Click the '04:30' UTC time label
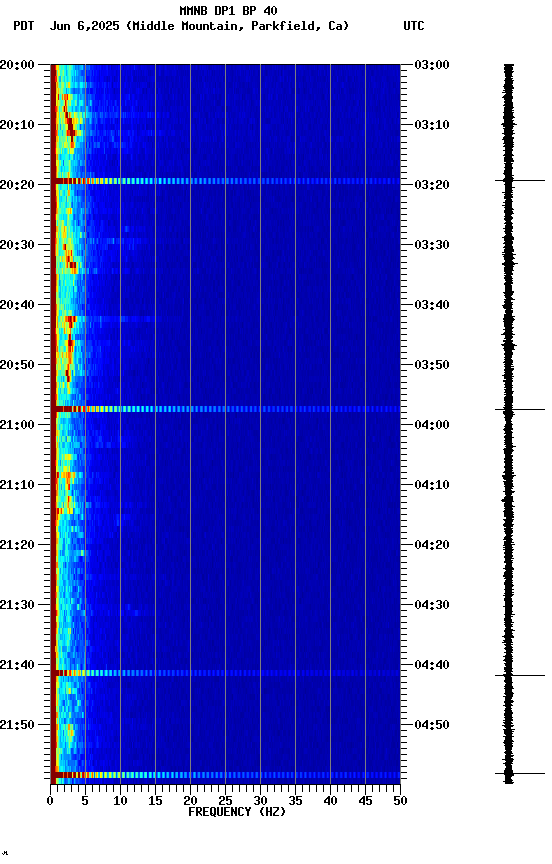552x864 pixels. pyautogui.click(x=432, y=606)
